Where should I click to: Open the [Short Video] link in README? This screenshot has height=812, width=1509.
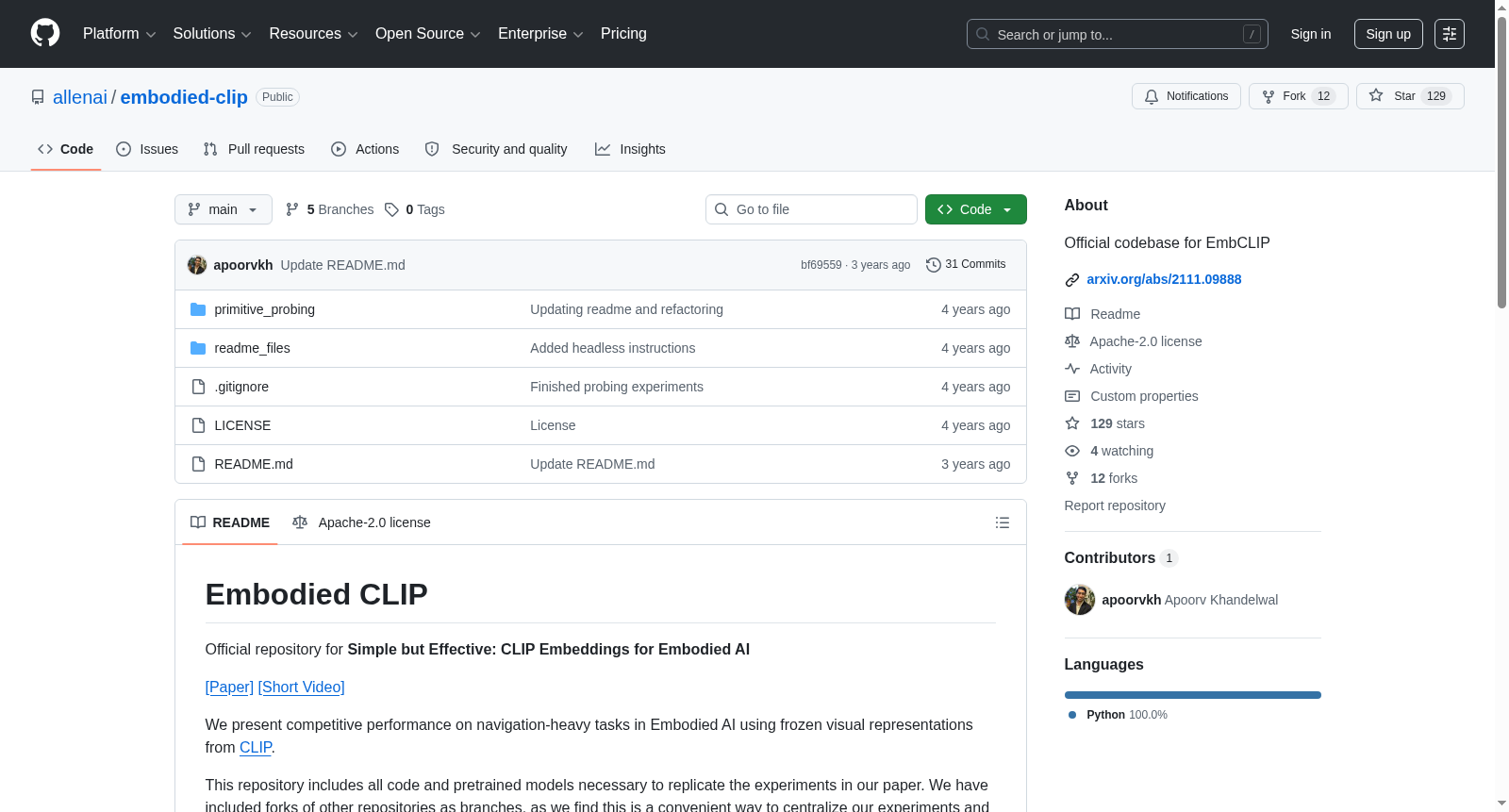tap(302, 688)
